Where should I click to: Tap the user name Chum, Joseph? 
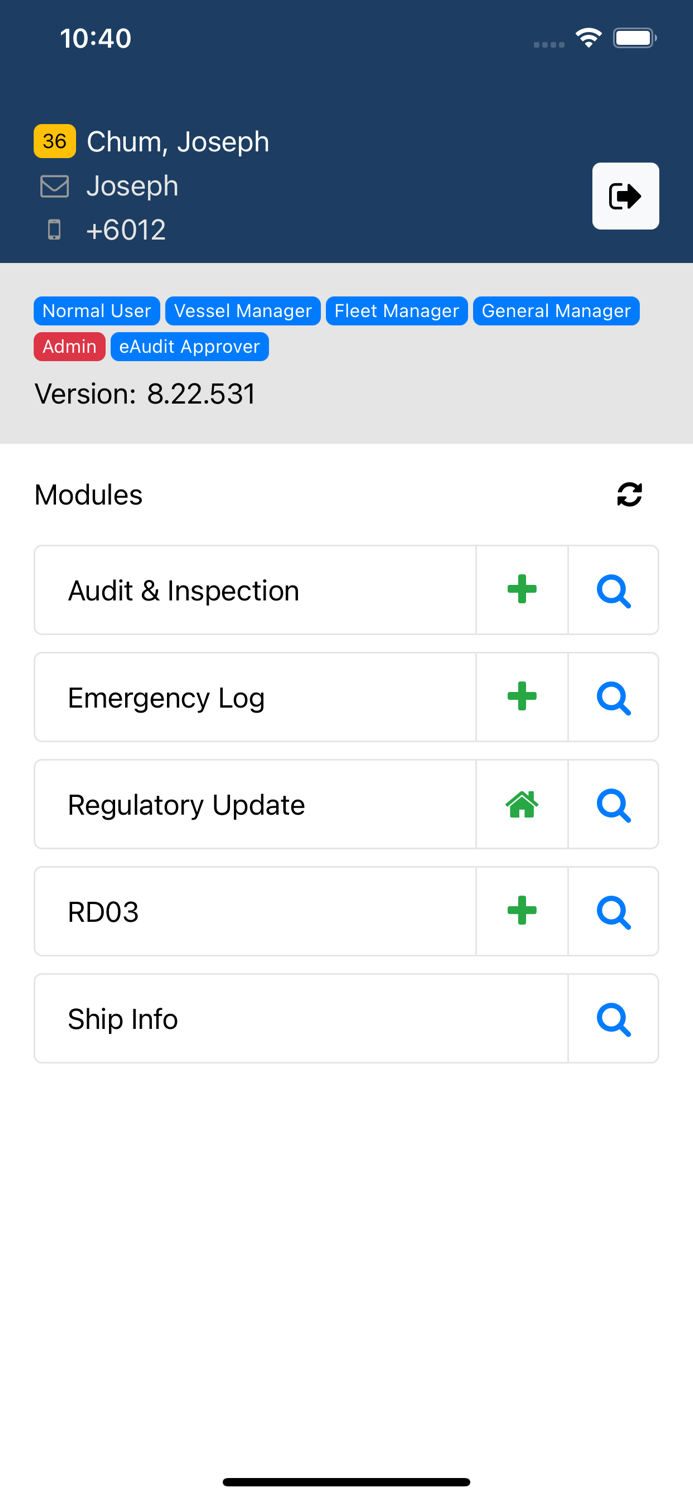click(x=177, y=141)
